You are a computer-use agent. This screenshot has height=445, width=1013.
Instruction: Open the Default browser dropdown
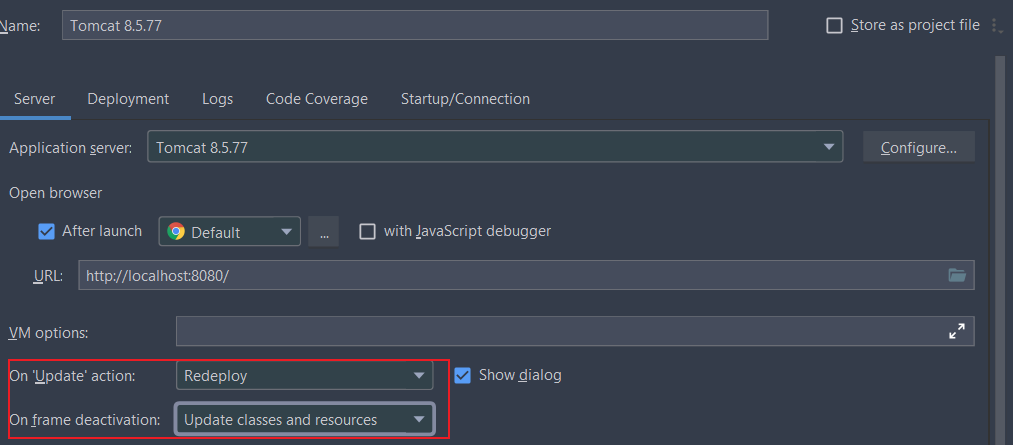tap(229, 231)
